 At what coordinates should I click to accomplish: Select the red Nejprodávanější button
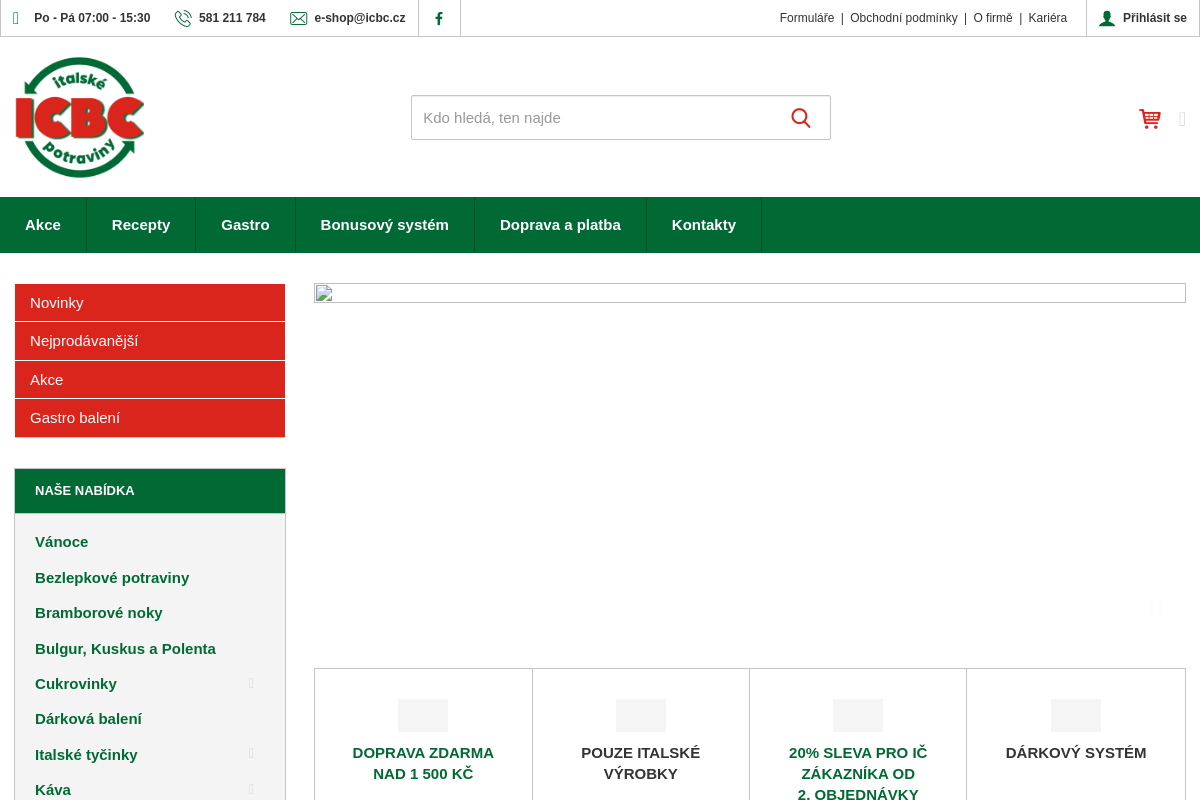150,341
